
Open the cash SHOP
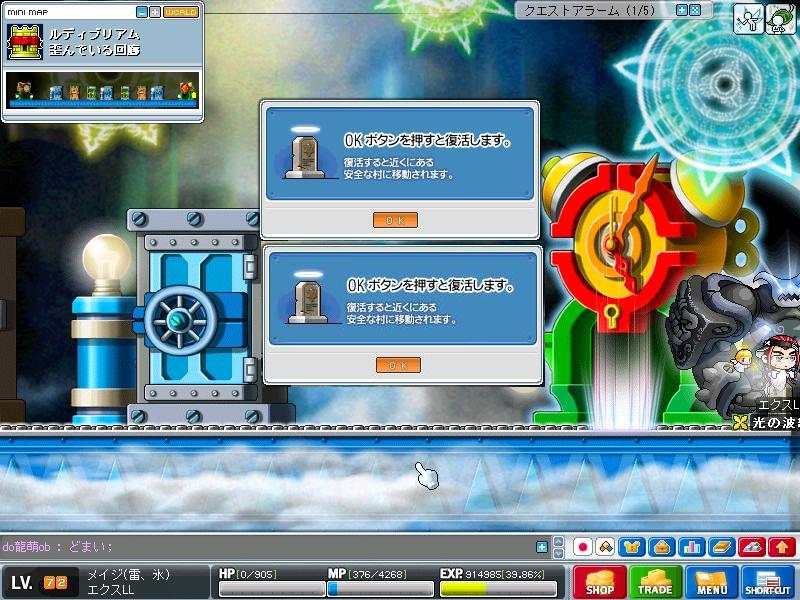pos(600,582)
